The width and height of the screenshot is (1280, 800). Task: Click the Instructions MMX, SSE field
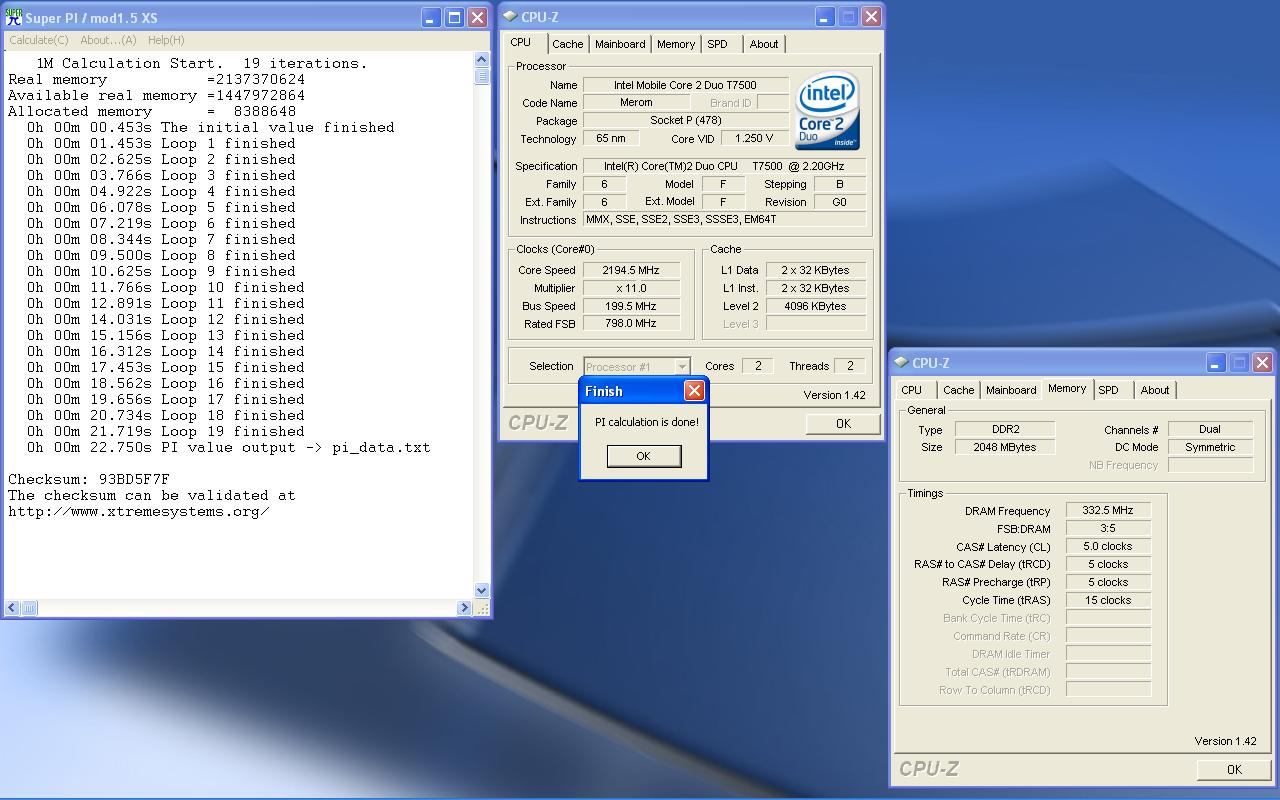pyautogui.click(x=725, y=220)
